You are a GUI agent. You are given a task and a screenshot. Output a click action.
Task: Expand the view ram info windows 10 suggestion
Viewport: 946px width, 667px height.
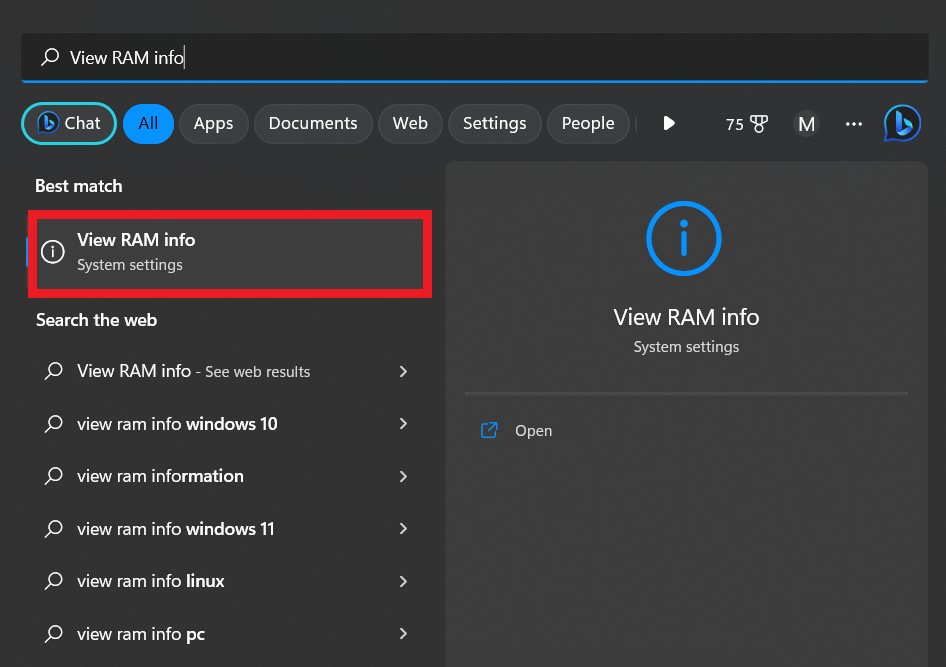(x=403, y=424)
